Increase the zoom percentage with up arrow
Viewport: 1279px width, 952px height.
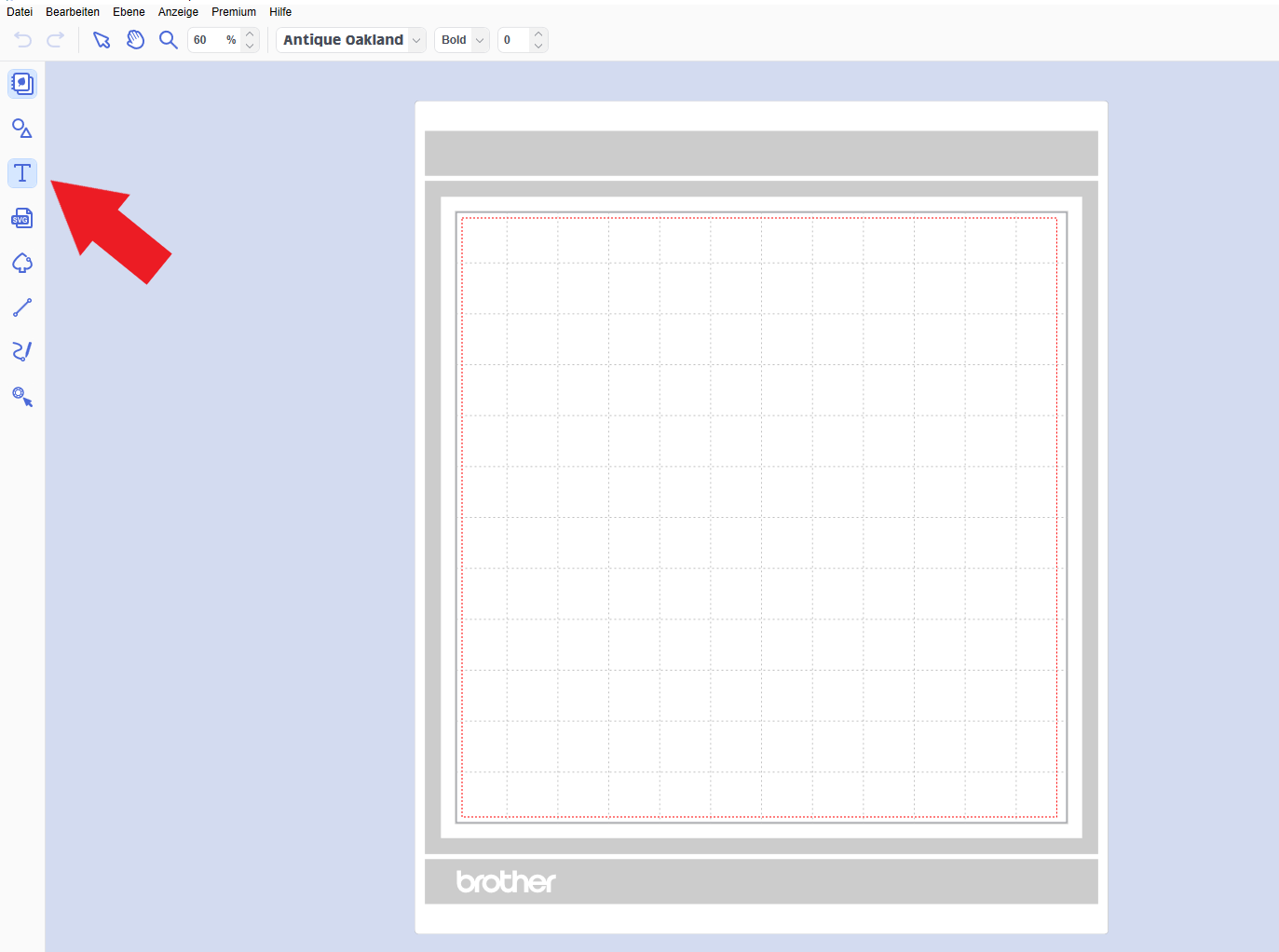click(250, 34)
